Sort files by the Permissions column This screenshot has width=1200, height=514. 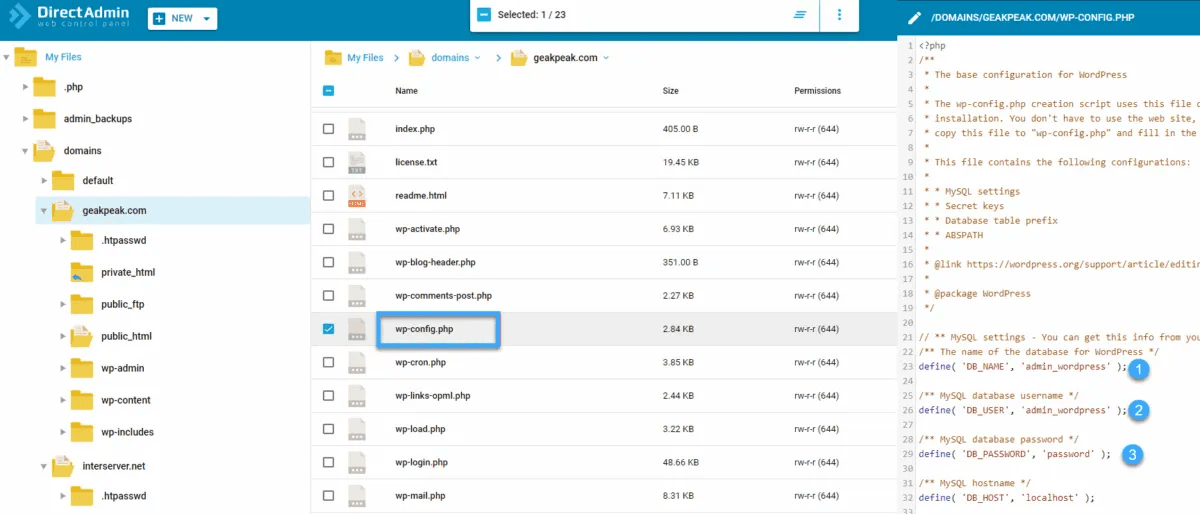pos(817,91)
